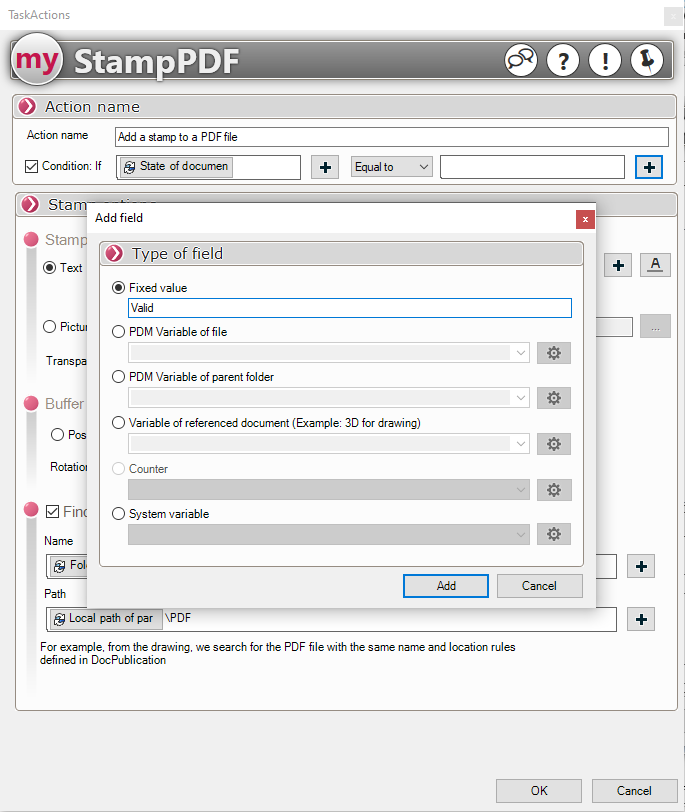Close the Add field dialog with red X

(586, 218)
